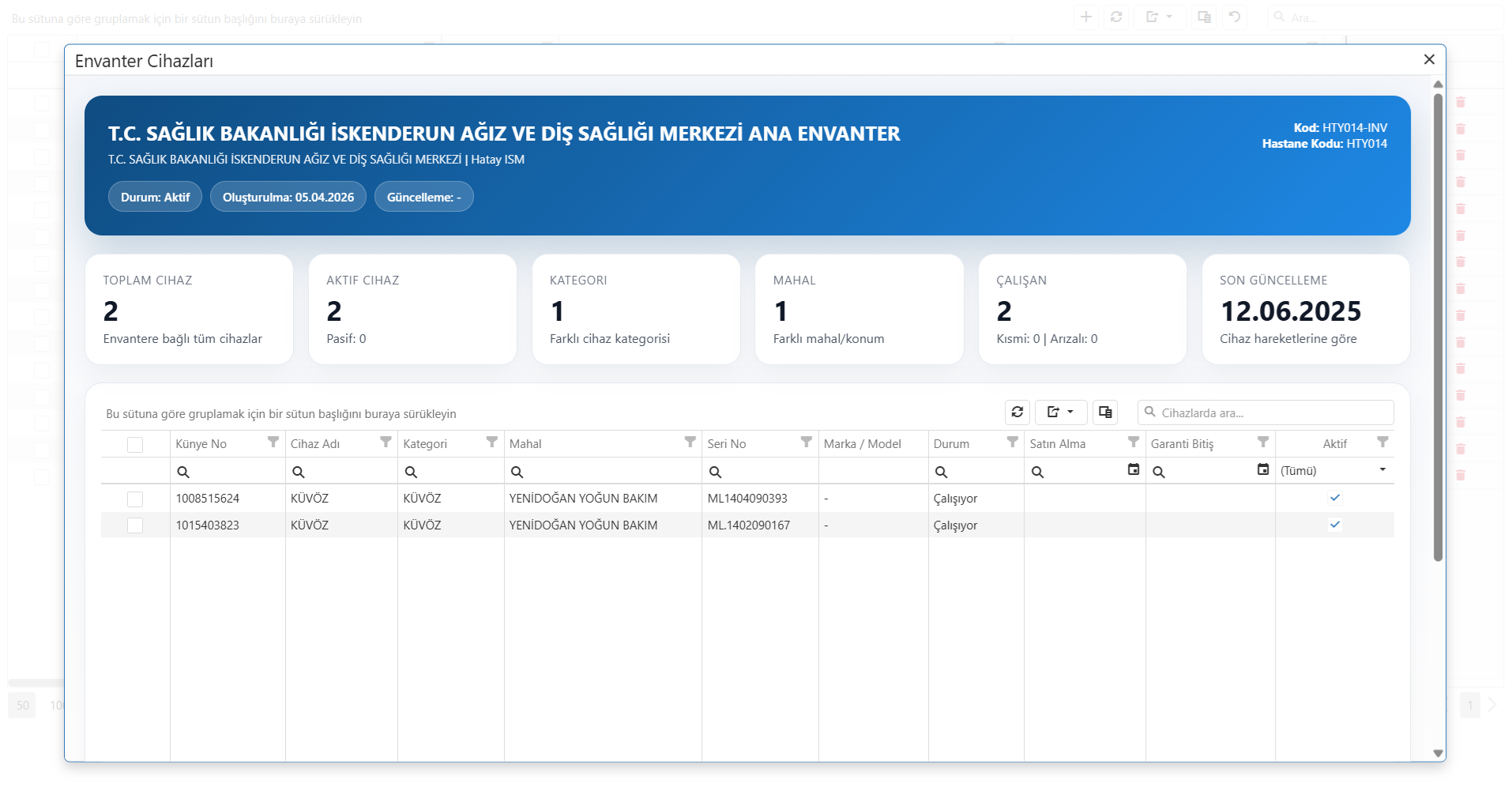1512x806 pixels.
Task: Click the SON GÜNCELLEME 12.06.2025 card
Action: [1306, 309]
